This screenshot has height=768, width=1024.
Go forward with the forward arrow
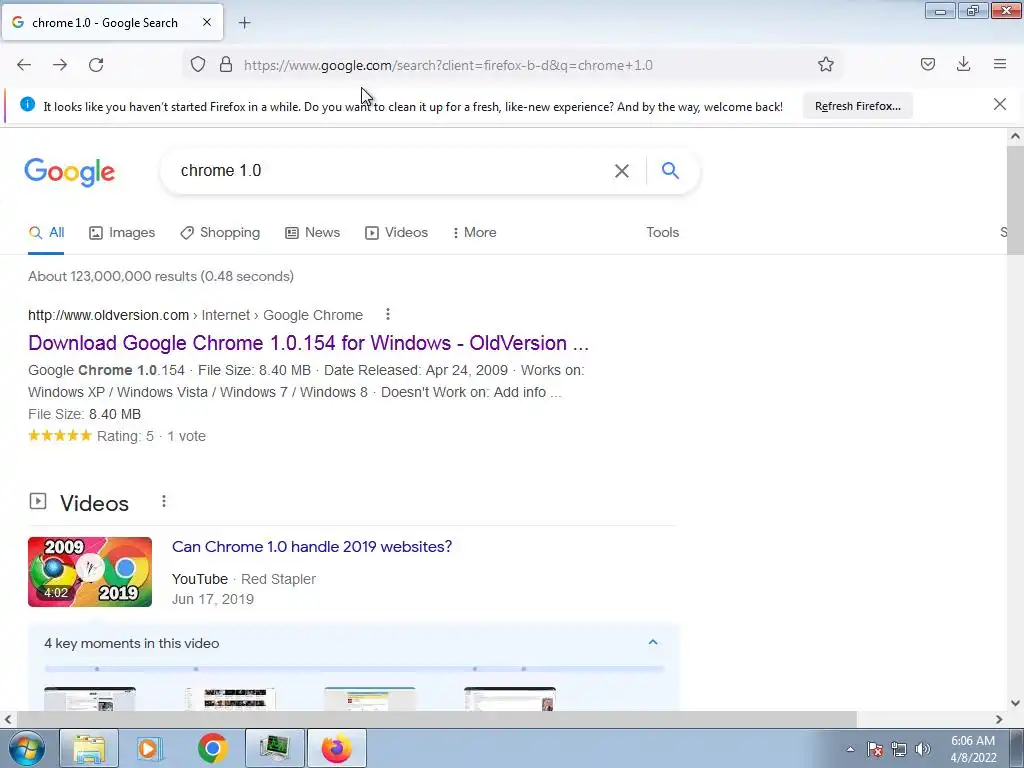tap(60, 65)
